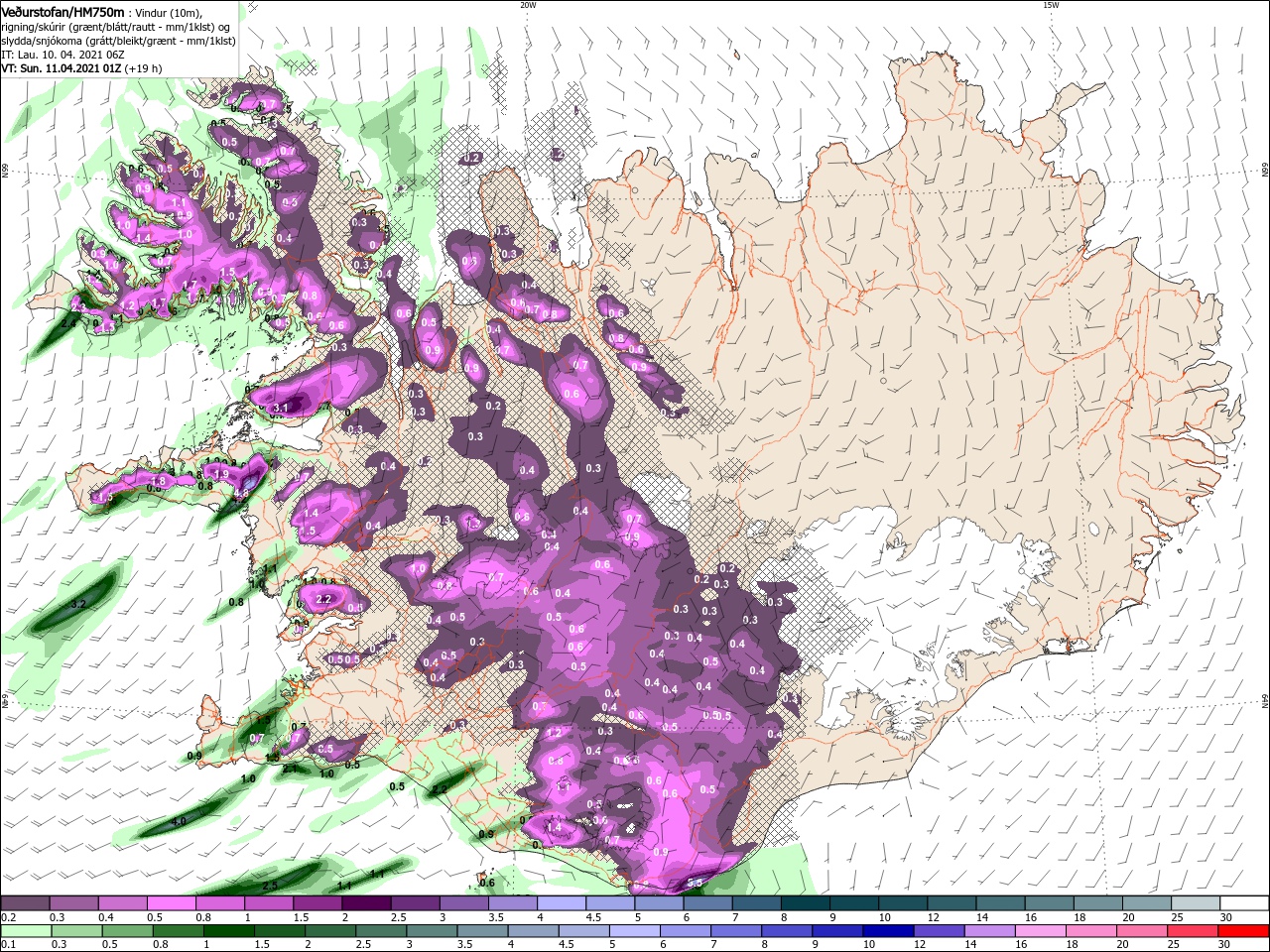This screenshot has width=1270, height=952.
Task: Pick the deep blue 10 mm rain swatch
Action: 888,931
